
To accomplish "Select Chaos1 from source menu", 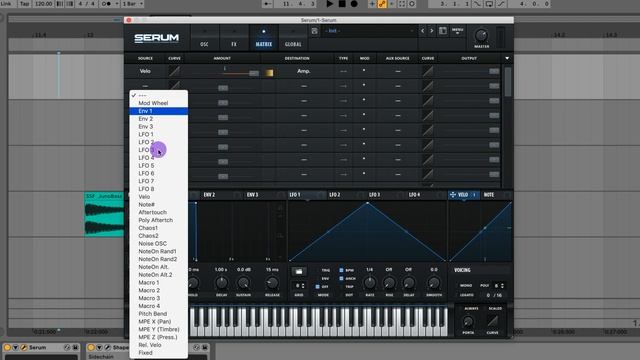I will [158, 228].
